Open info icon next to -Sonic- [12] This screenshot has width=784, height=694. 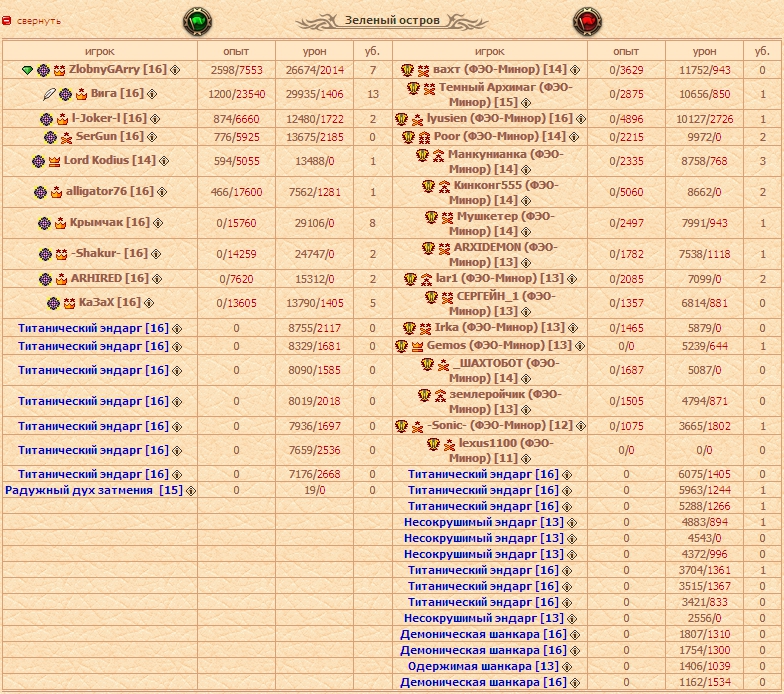click(x=580, y=426)
